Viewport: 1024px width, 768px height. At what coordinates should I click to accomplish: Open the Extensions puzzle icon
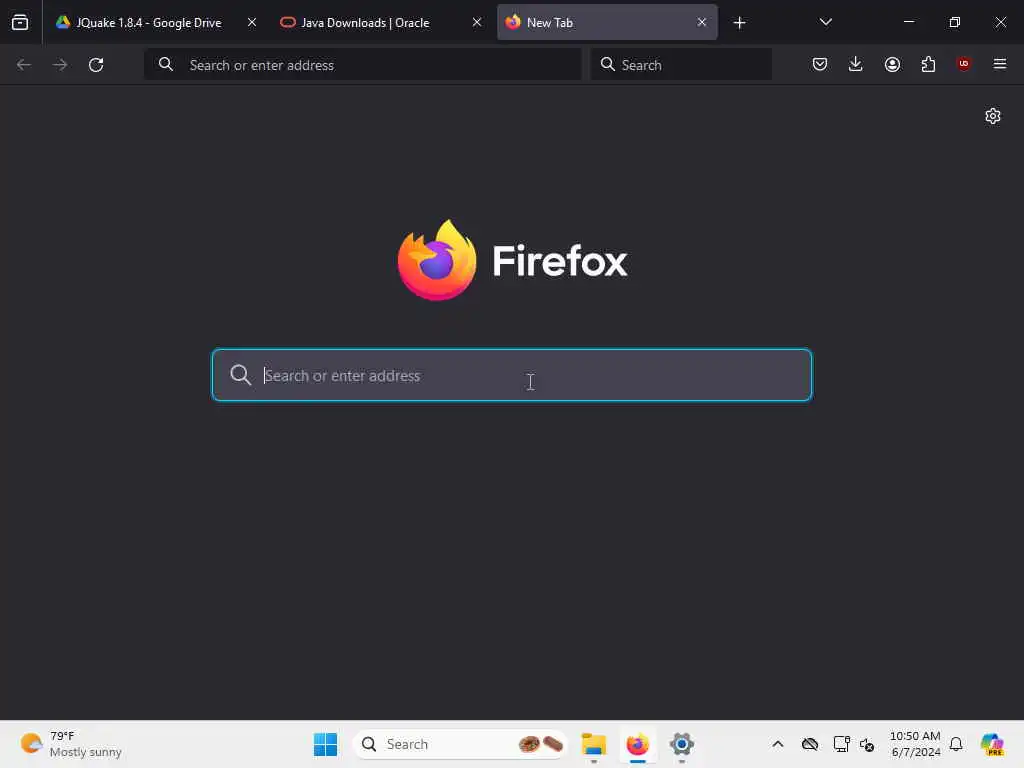(x=928, y=64)
